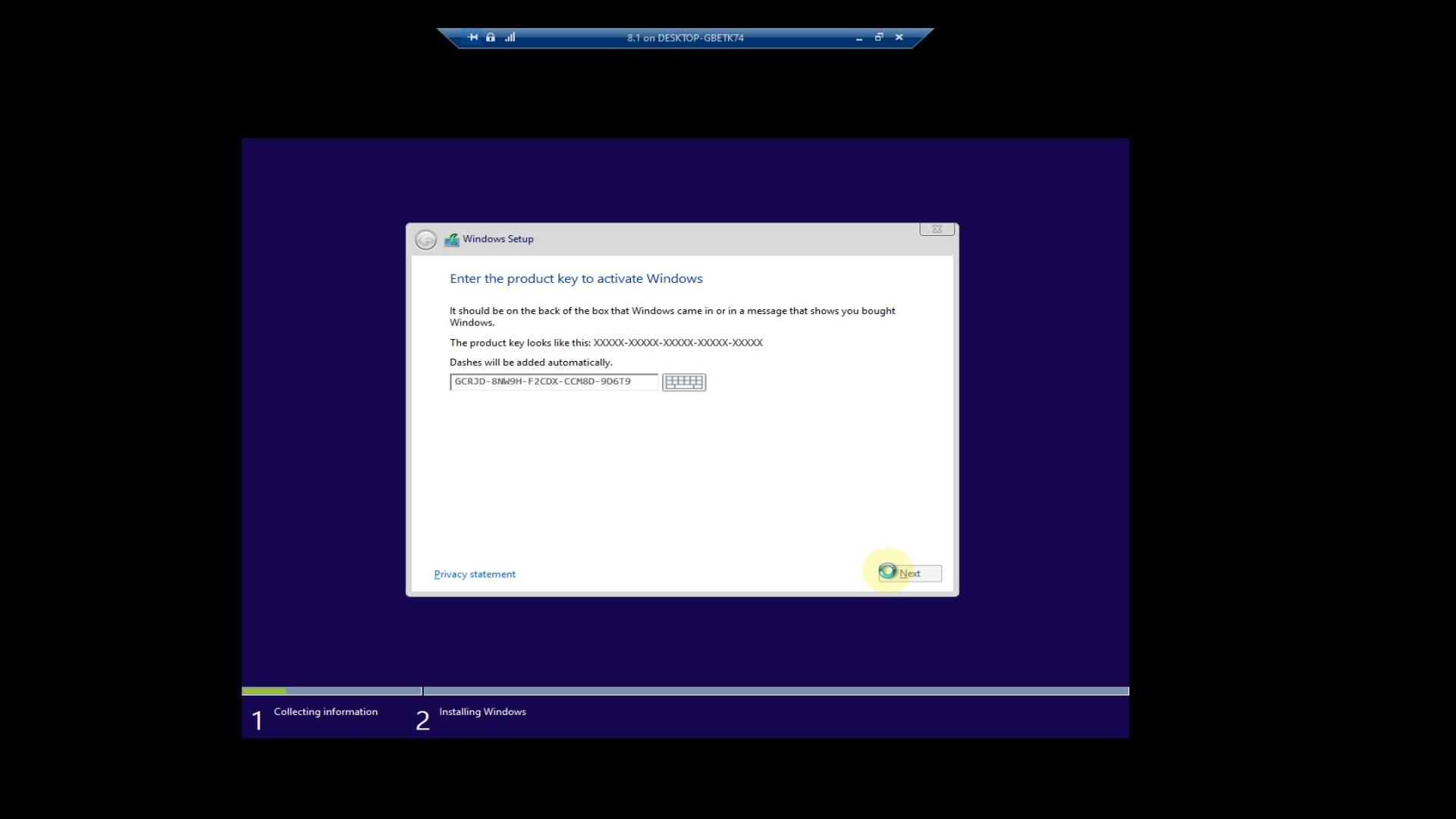
Task: Minimize the 8.1 remote session window
Action: [859, 38]
